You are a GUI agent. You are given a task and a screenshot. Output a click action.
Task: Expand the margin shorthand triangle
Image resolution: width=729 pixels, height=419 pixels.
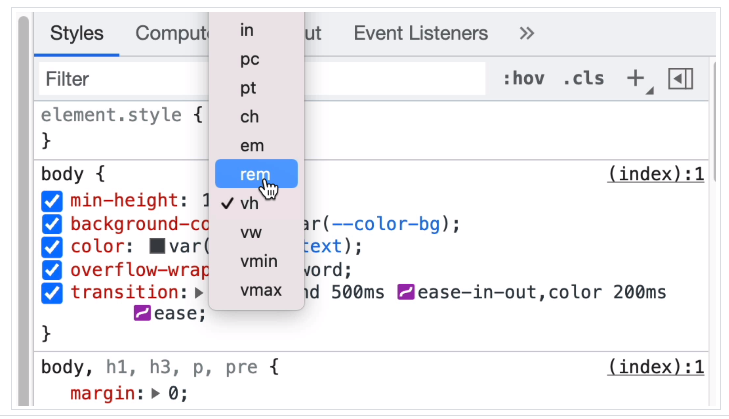pos(155,394)
